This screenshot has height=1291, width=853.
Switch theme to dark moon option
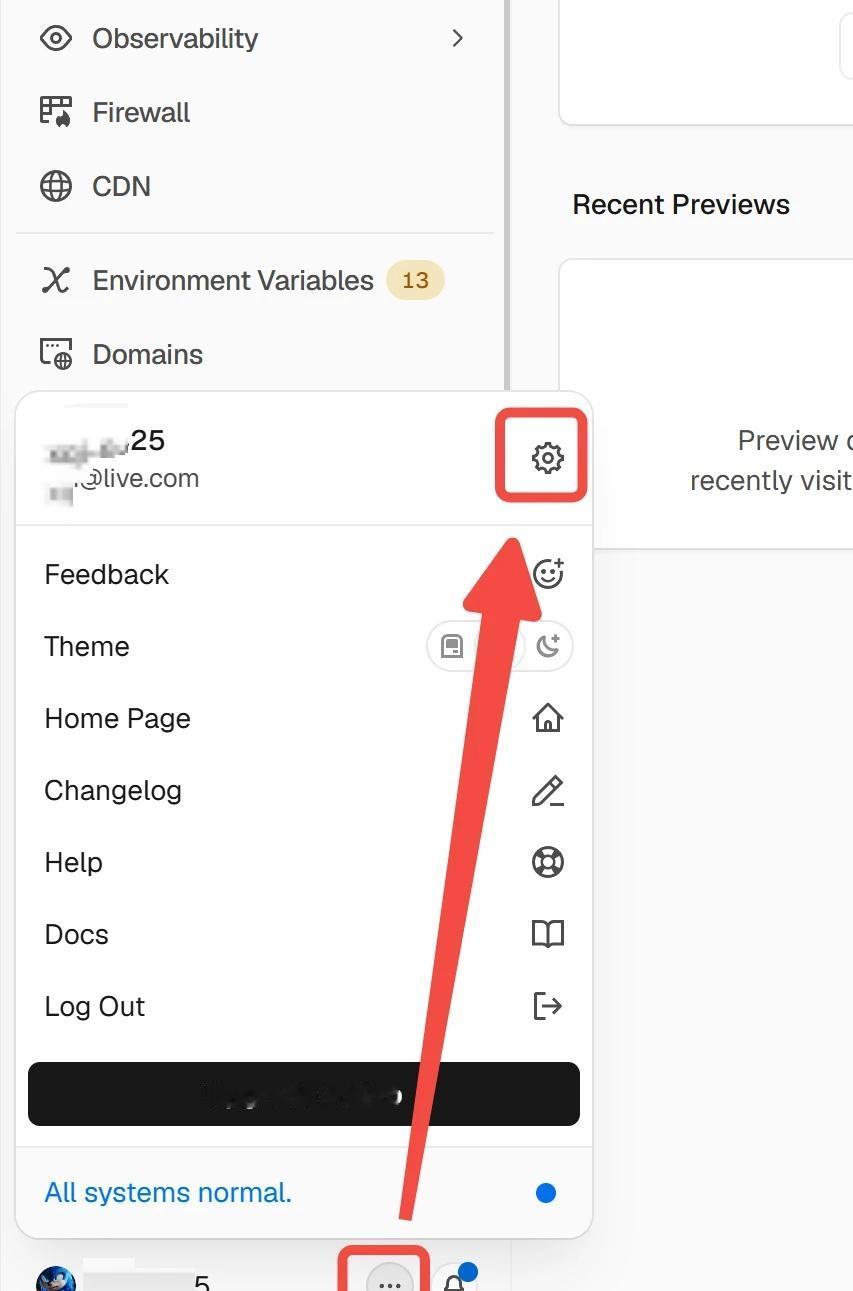point(548,646)
